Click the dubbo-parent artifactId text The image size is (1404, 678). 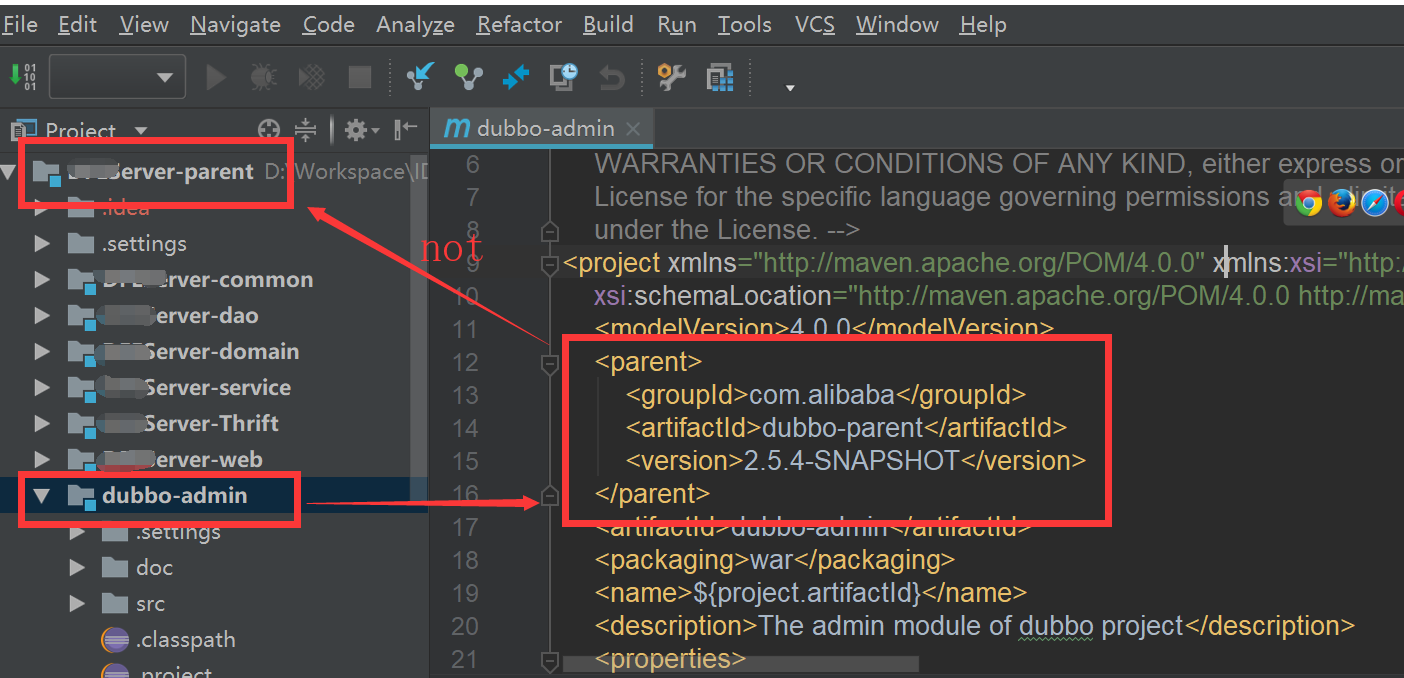tap(842, 428)
